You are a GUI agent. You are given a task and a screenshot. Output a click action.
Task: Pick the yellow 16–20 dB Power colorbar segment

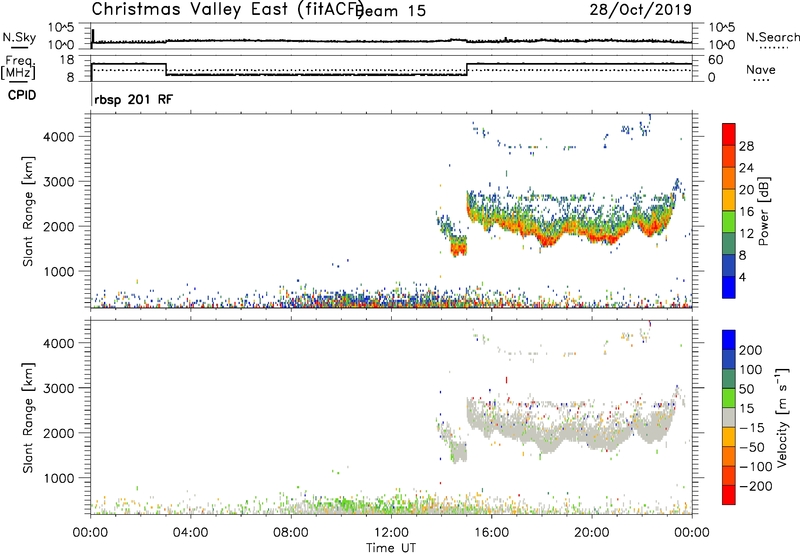(729, 200)
